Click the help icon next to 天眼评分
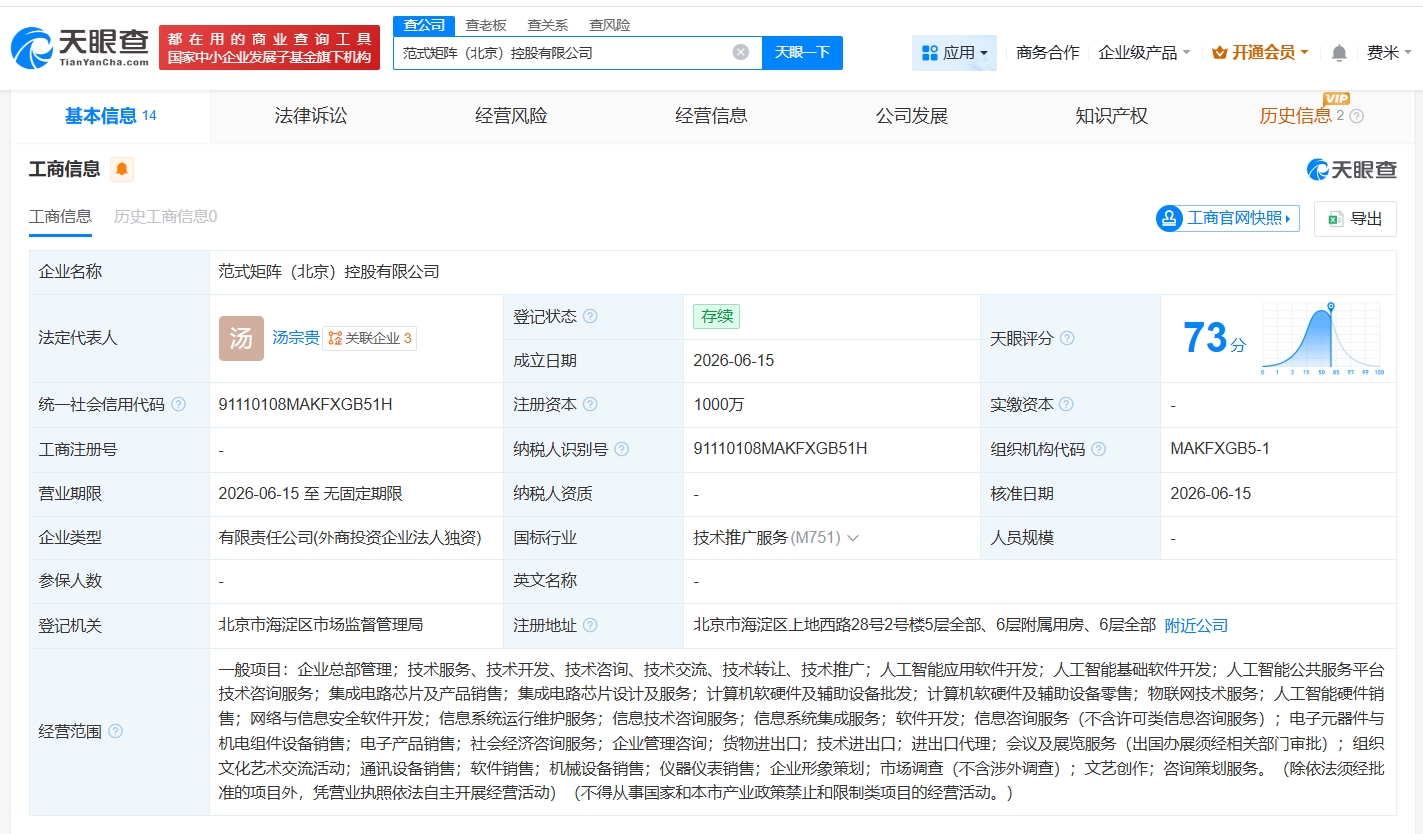Screen dimensions: 1423x834 coord(1067,338)
